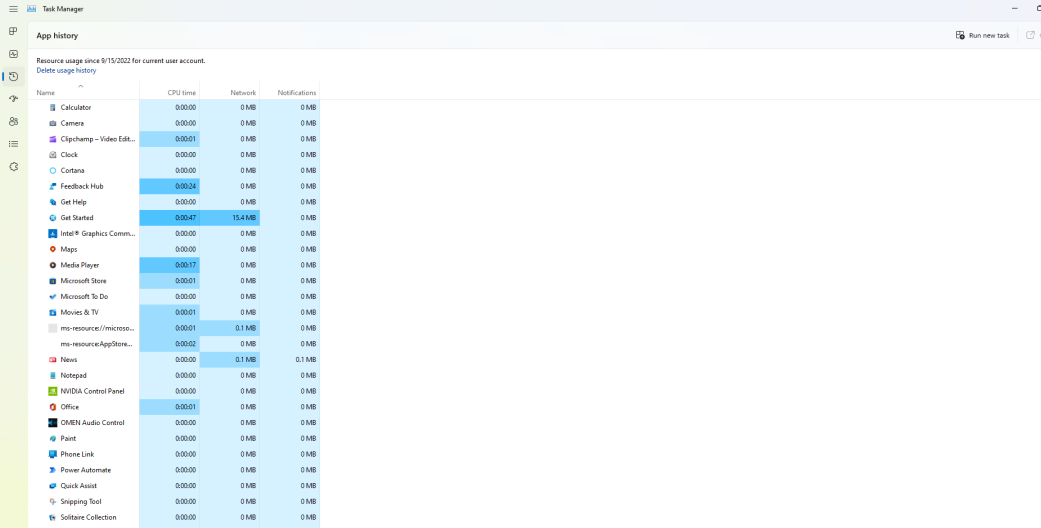1041x528 pixels.
Task: Go to Processes page in sidebar
Action: point(13,31)
